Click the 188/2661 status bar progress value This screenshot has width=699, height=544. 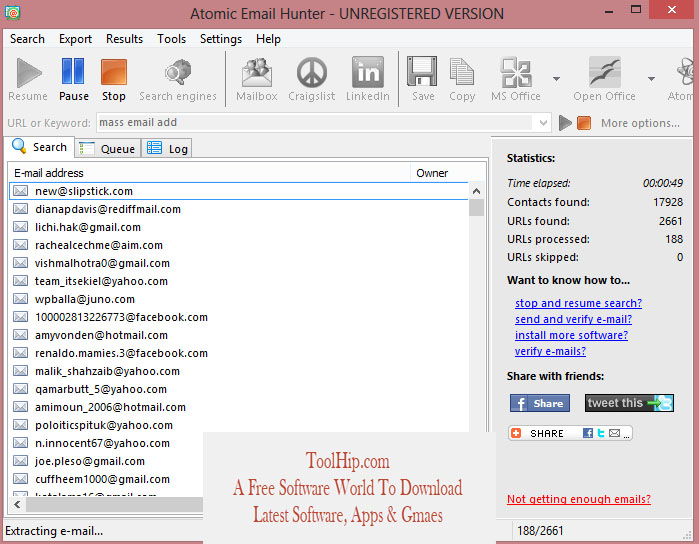(x=540, y=531)
